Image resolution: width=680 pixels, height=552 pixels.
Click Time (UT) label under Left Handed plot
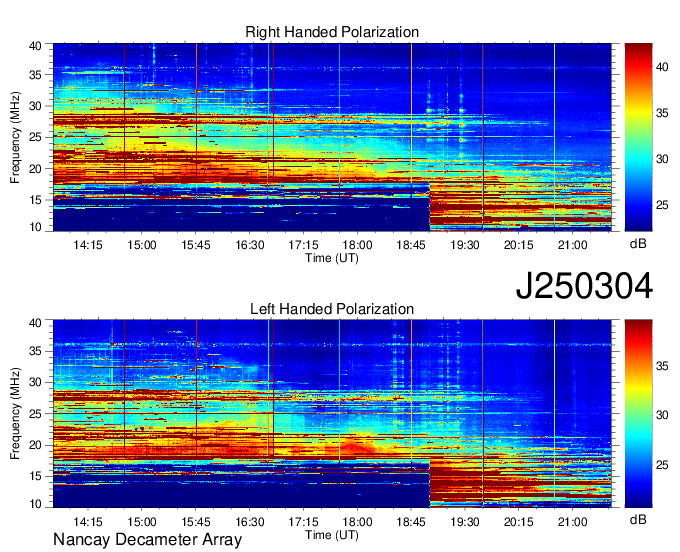coord(332,535)
